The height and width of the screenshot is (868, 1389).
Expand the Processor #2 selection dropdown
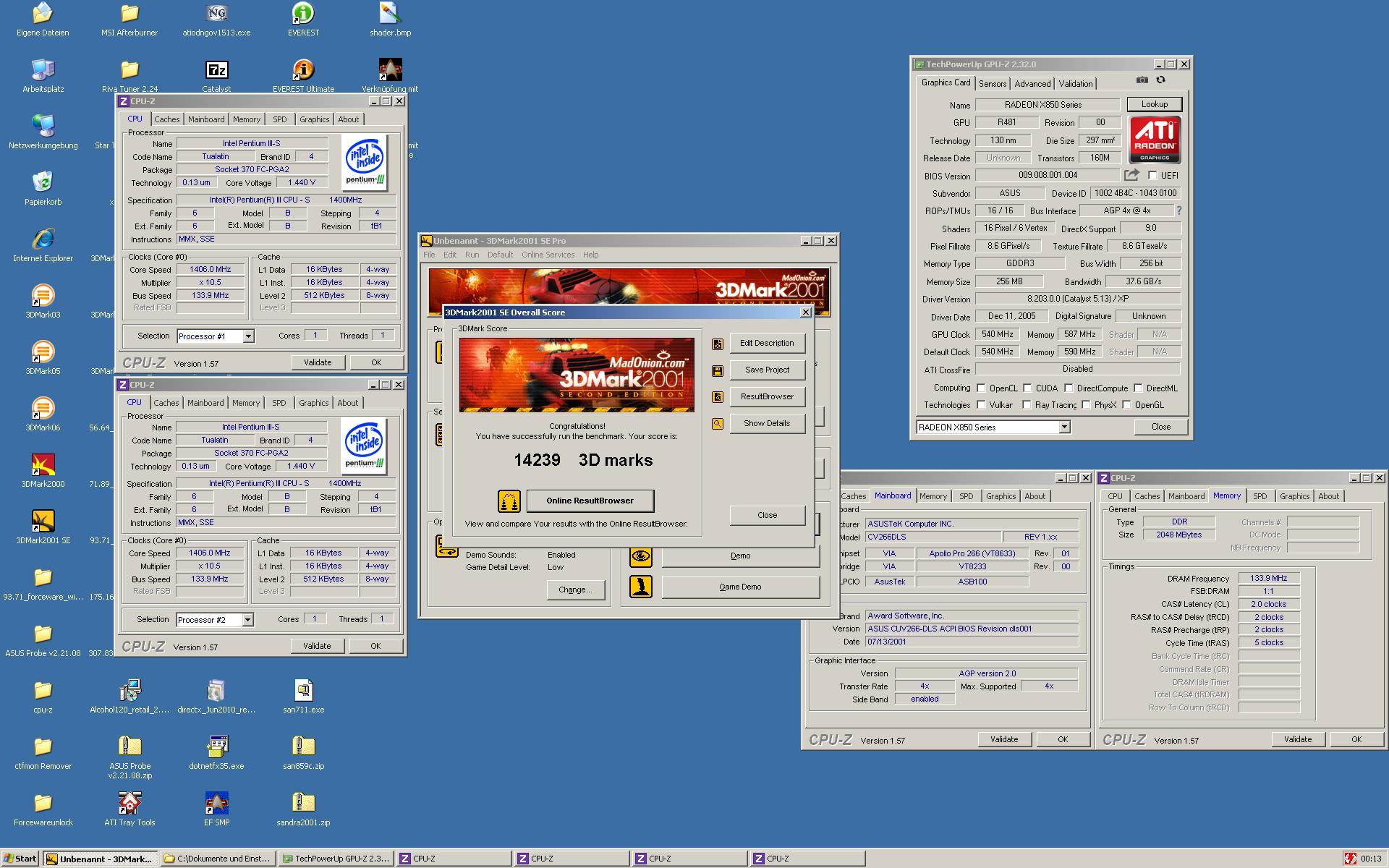(x=247, y=620)
